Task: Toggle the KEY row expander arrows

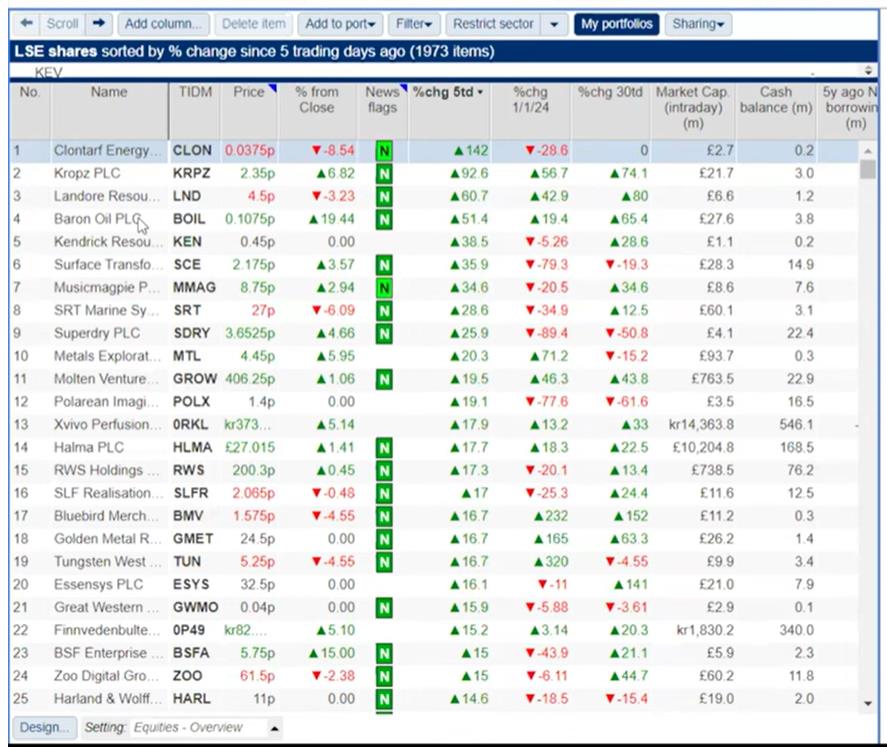Action: [x=868, y=71]
